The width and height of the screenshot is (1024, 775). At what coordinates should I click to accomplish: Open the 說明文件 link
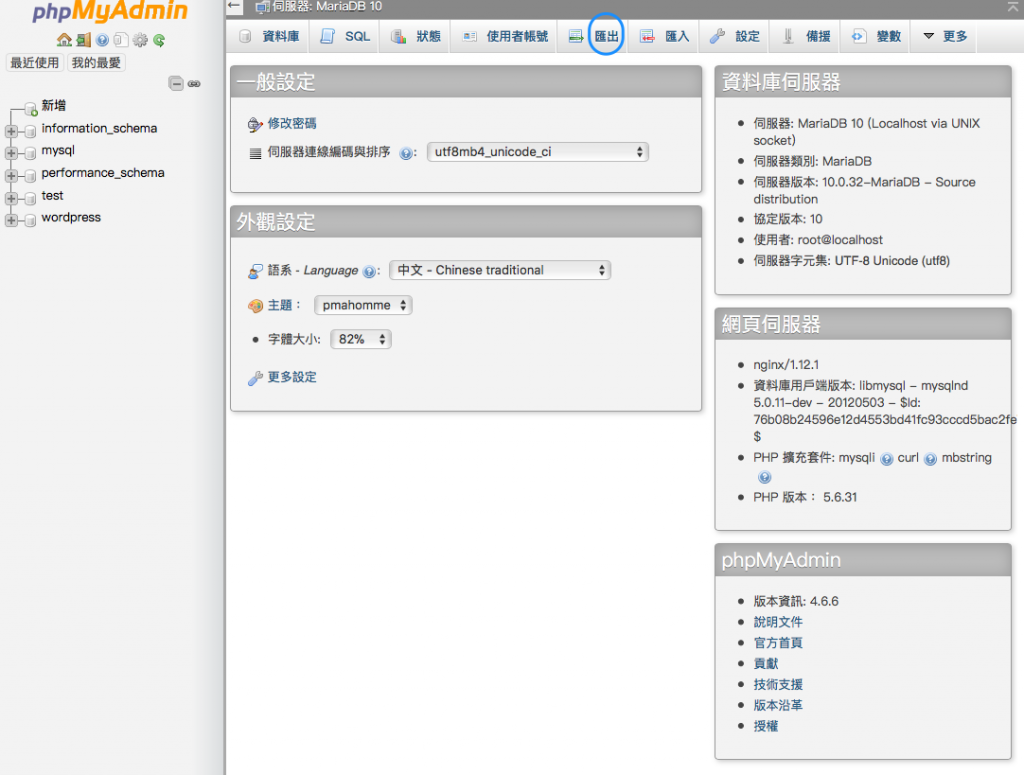(778, 622)
